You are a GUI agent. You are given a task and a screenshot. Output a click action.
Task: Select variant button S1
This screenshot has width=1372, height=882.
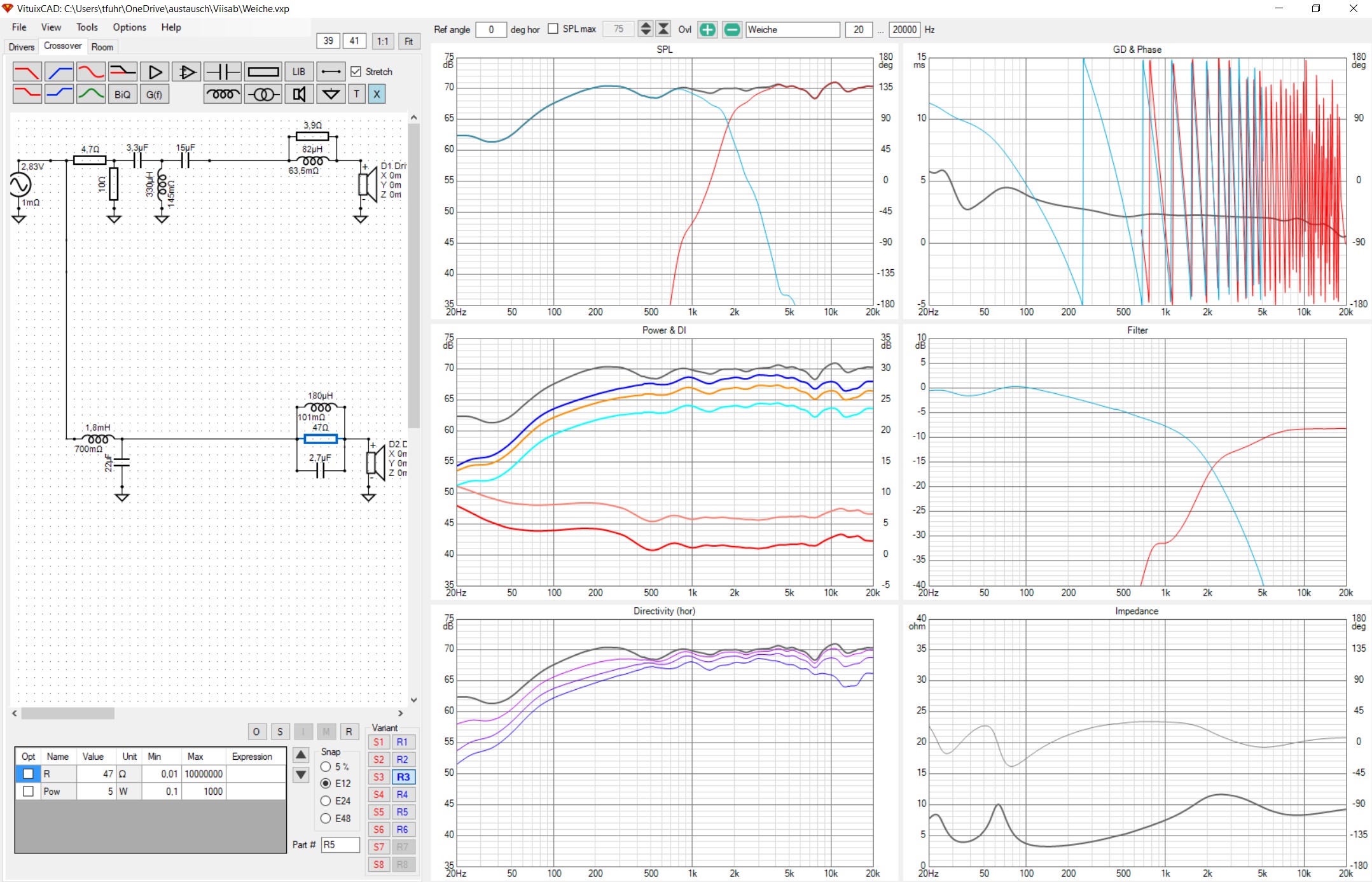[x=378, y=742]
